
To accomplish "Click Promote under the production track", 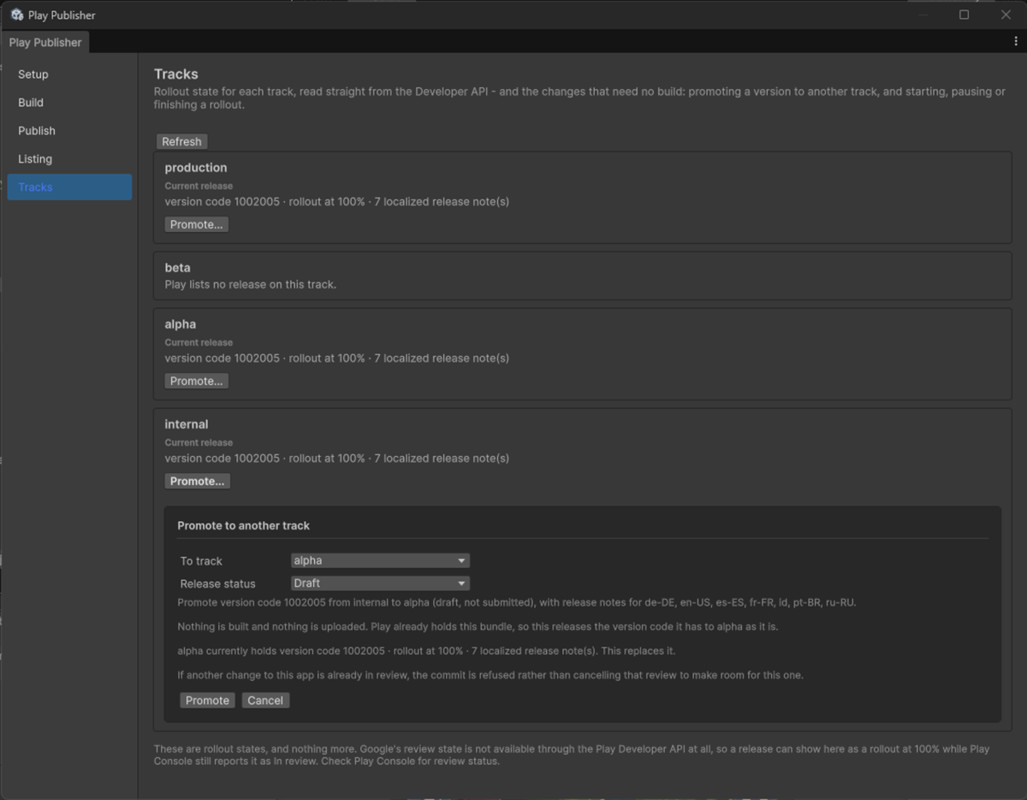I will [x=196, y=224].
